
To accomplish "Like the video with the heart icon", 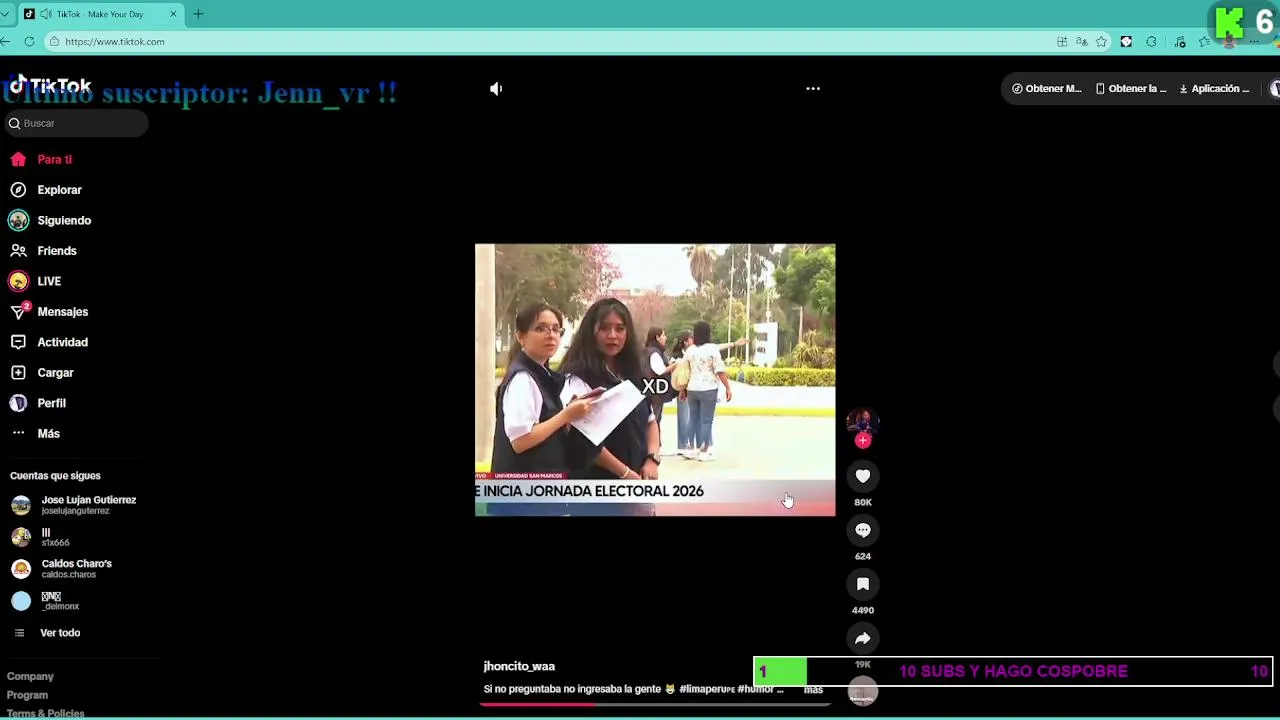I will (x=863, y=476).
